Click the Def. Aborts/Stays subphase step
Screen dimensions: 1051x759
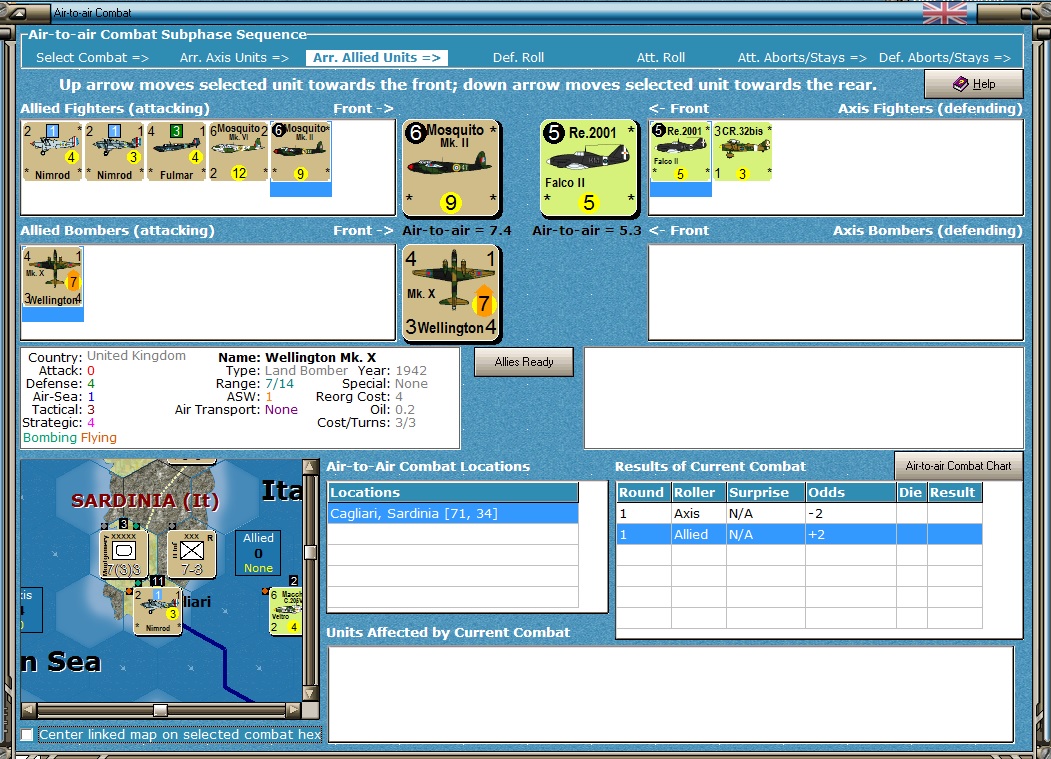(x=945, y=58)
